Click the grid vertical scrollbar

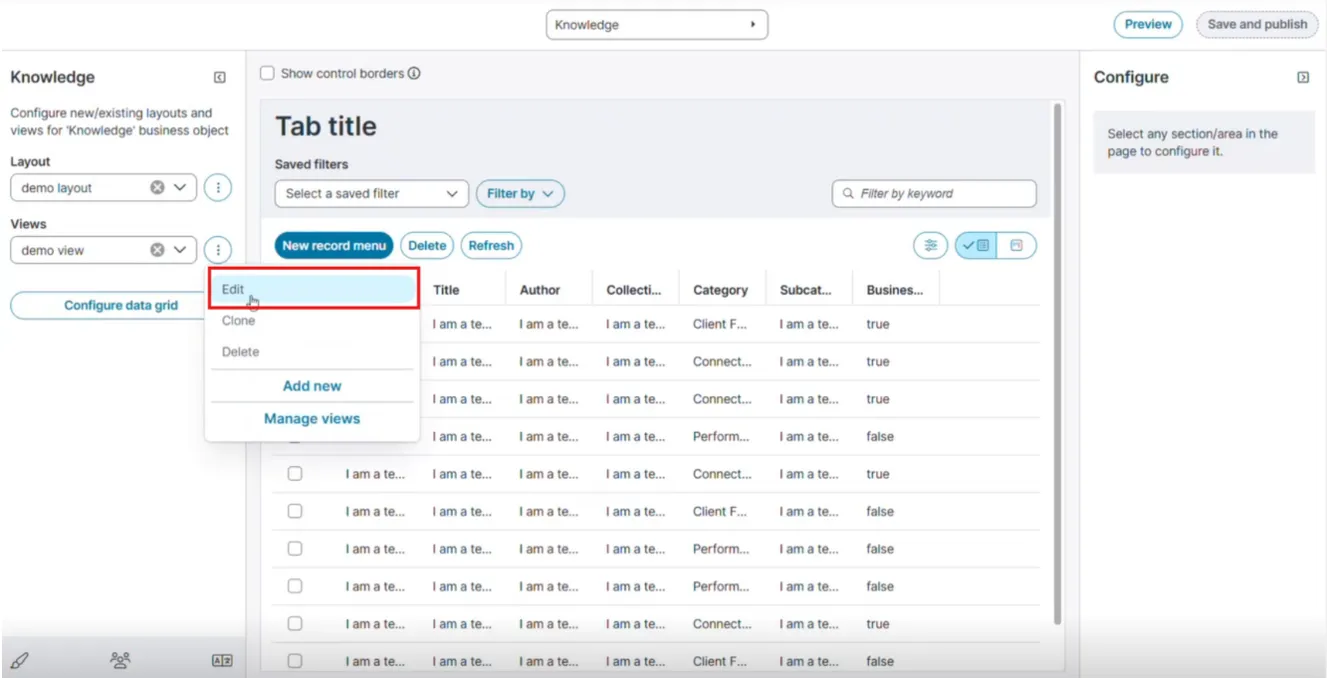pyautogui.click(x=1057, y=365)
